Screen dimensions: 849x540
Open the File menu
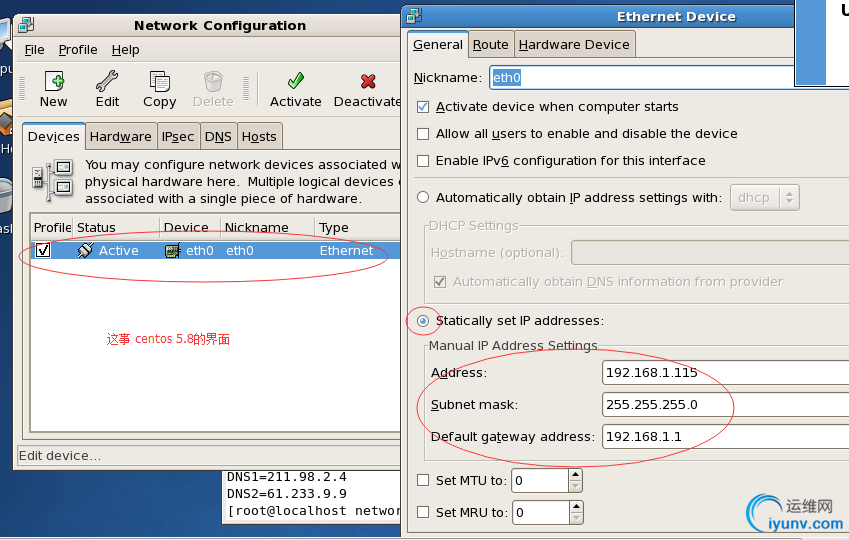(34, 50)
